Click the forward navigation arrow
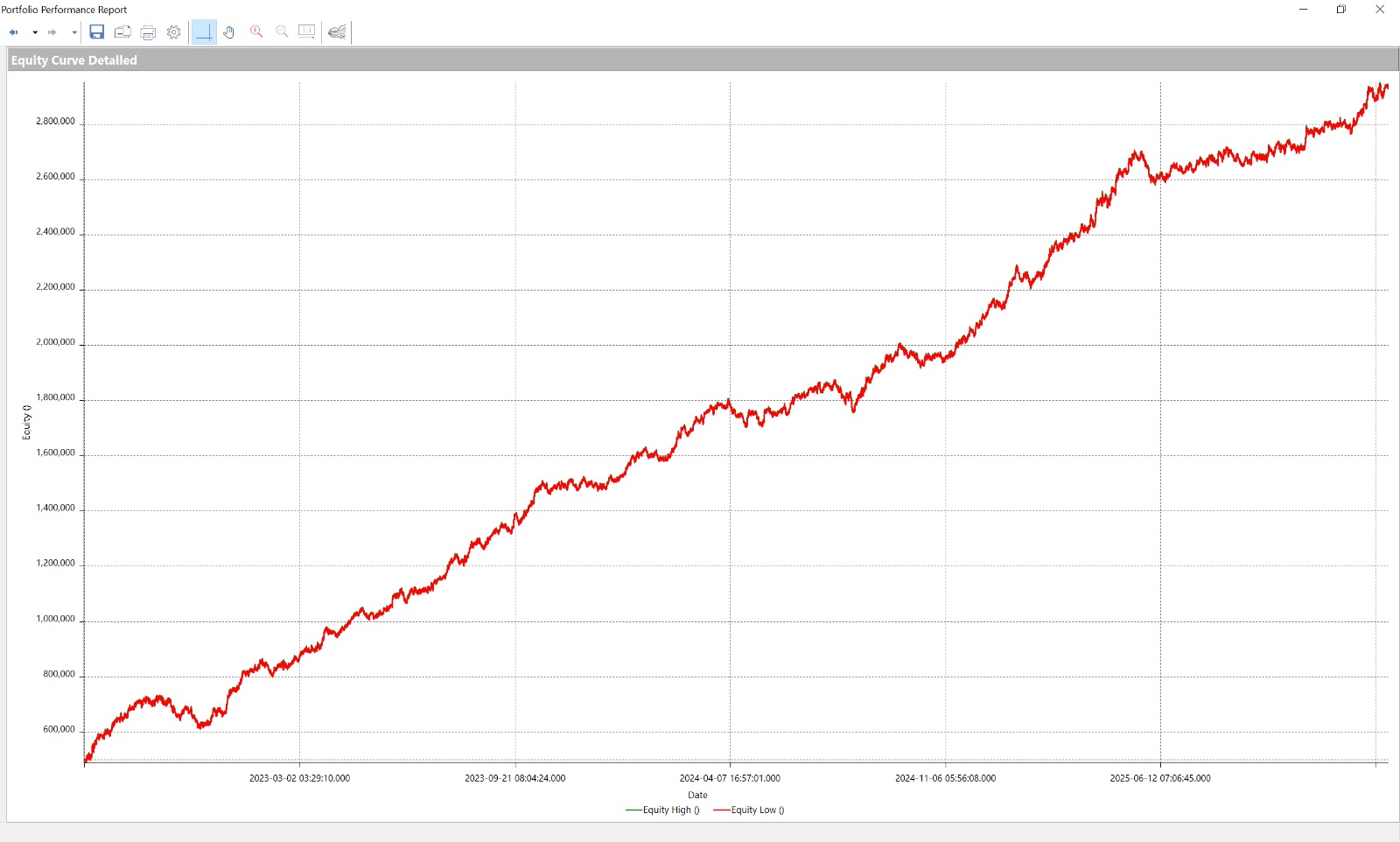This screenshot has height=842, width=1400. [52, 32]
